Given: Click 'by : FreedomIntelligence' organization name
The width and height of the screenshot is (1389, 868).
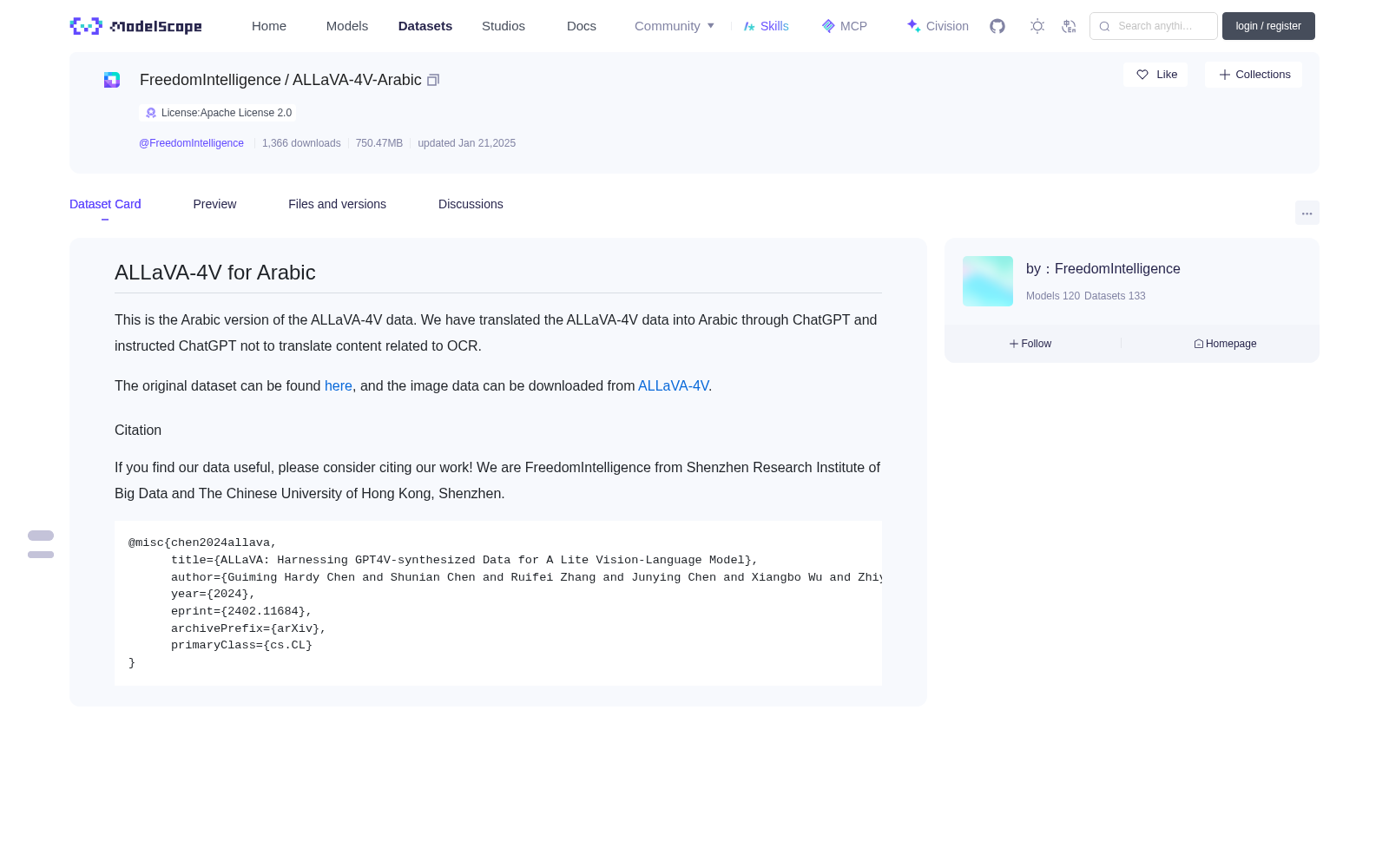Looking at the screenshot, I should [1103, 269].
